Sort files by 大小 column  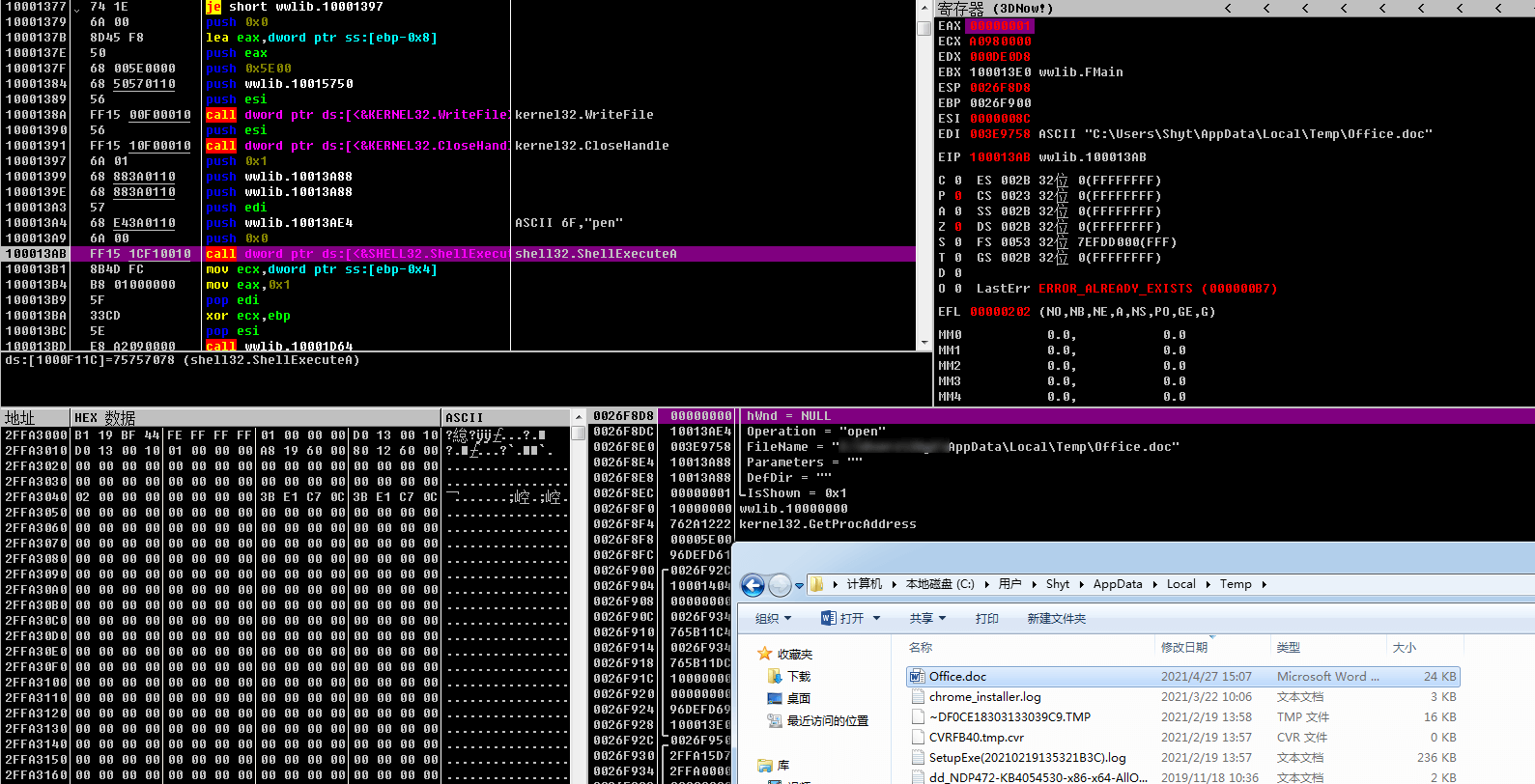click(1423, 647)
